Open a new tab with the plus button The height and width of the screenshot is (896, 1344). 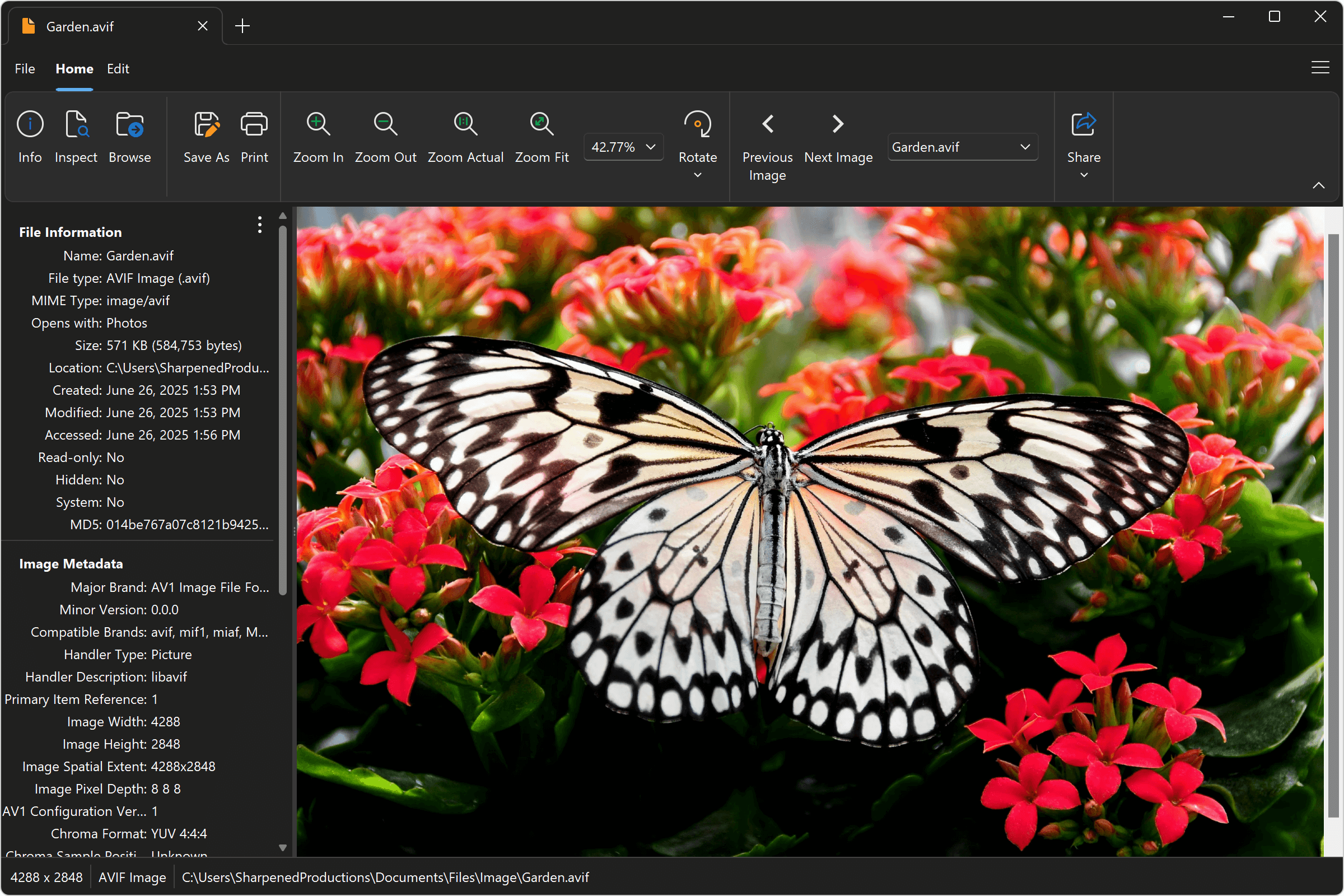click(242, 26)
